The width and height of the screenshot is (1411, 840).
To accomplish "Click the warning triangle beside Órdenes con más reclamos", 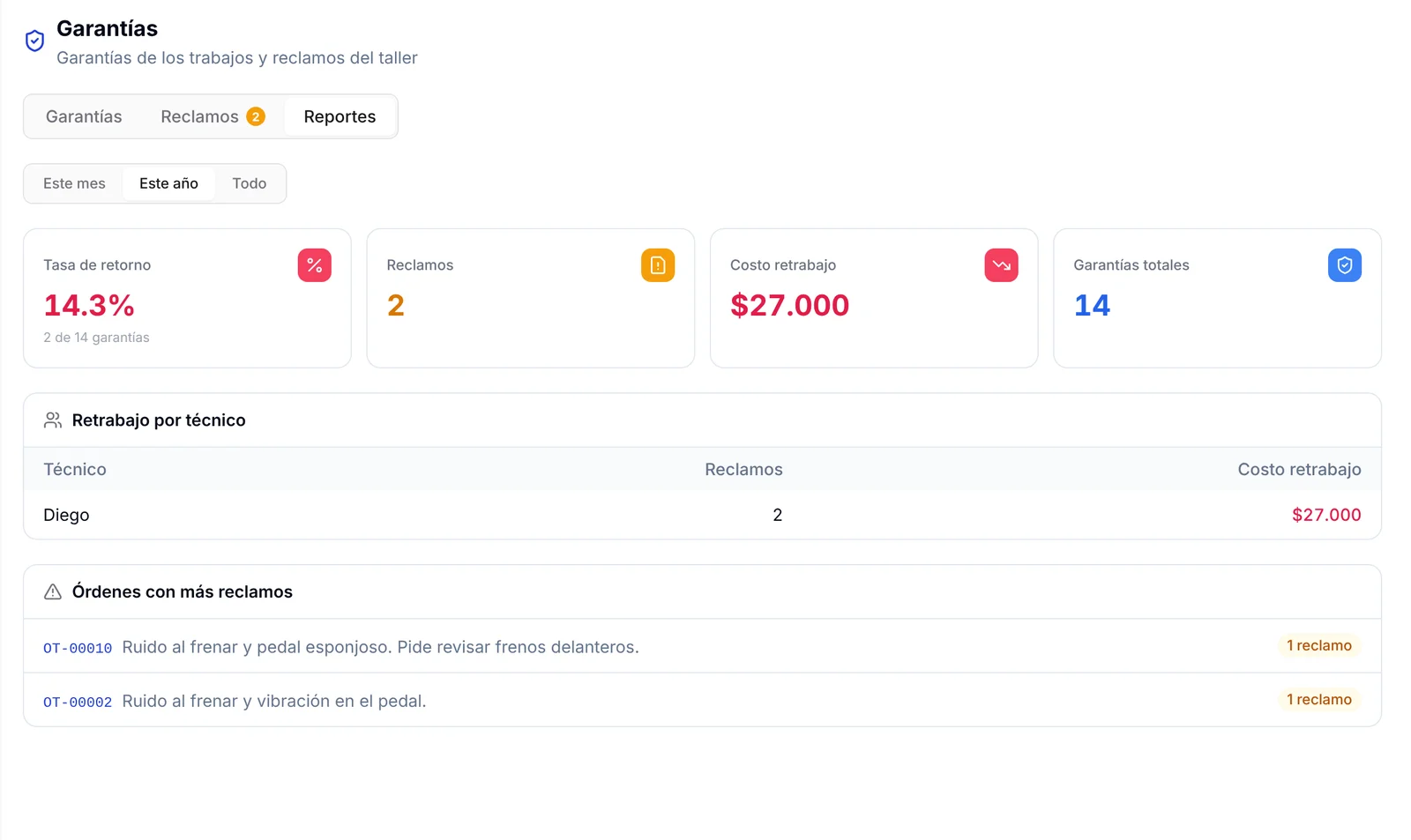I will pos(53,591).
